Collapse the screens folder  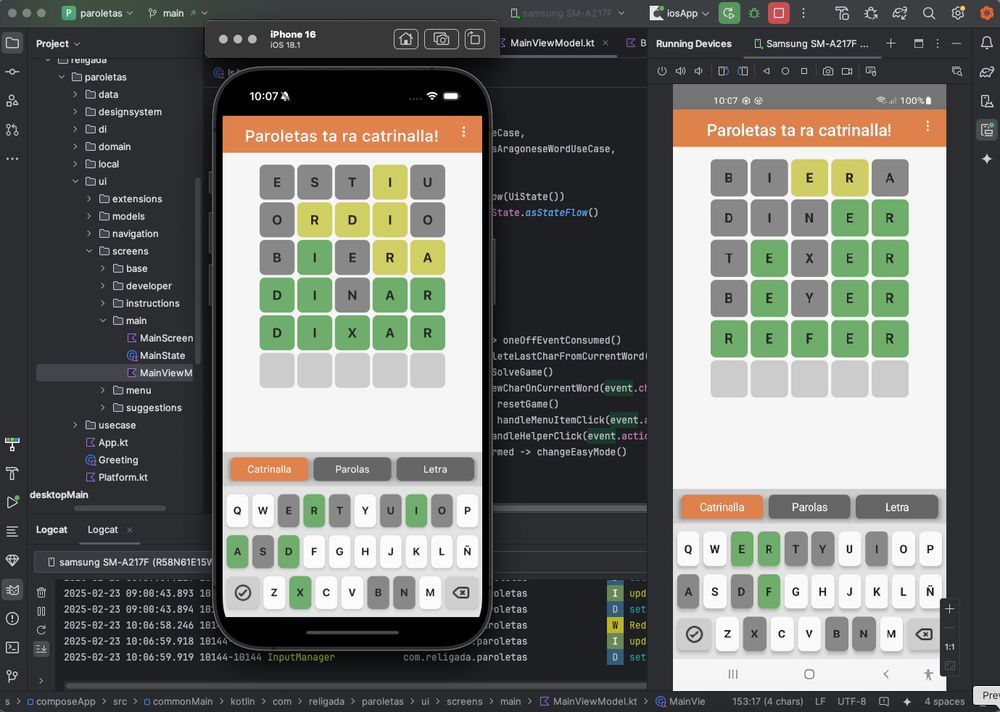click(89, 251)
